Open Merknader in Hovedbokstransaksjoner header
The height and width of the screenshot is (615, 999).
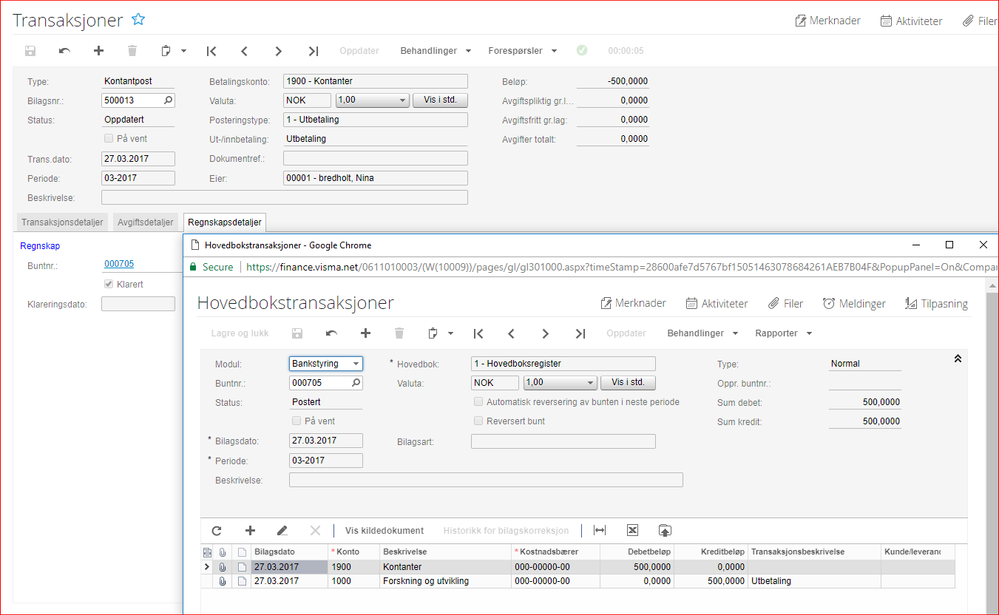coord(633,303)
